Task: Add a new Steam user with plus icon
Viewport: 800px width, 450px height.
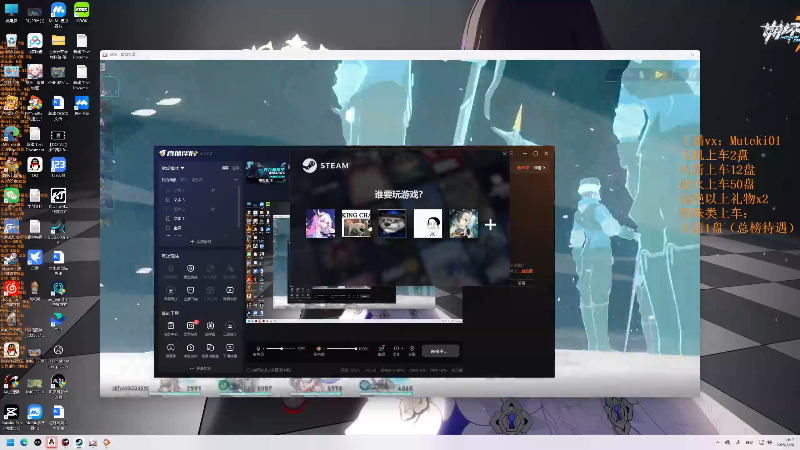Action: (490, 224)
